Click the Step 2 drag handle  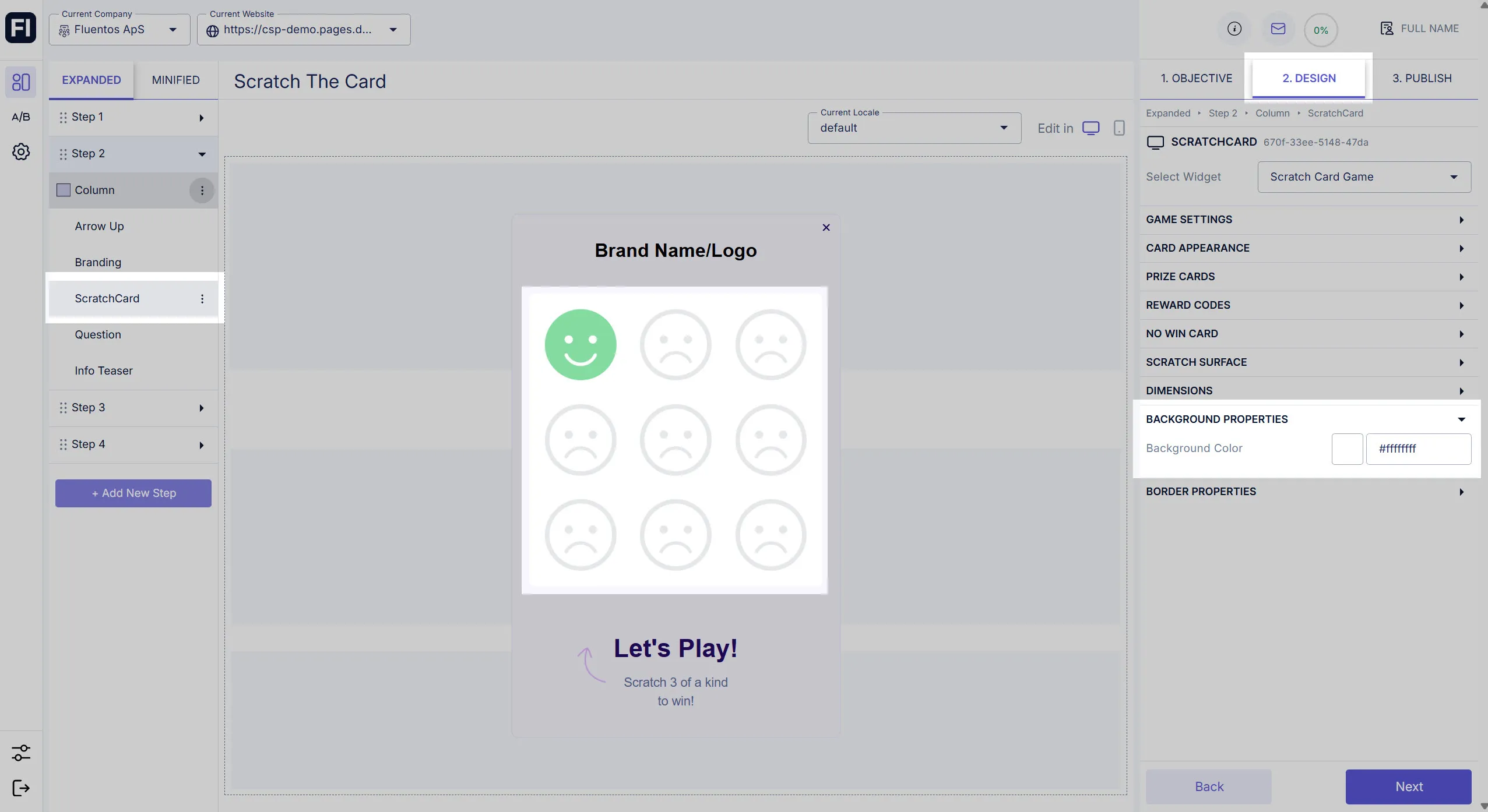[x=63, y=154]
